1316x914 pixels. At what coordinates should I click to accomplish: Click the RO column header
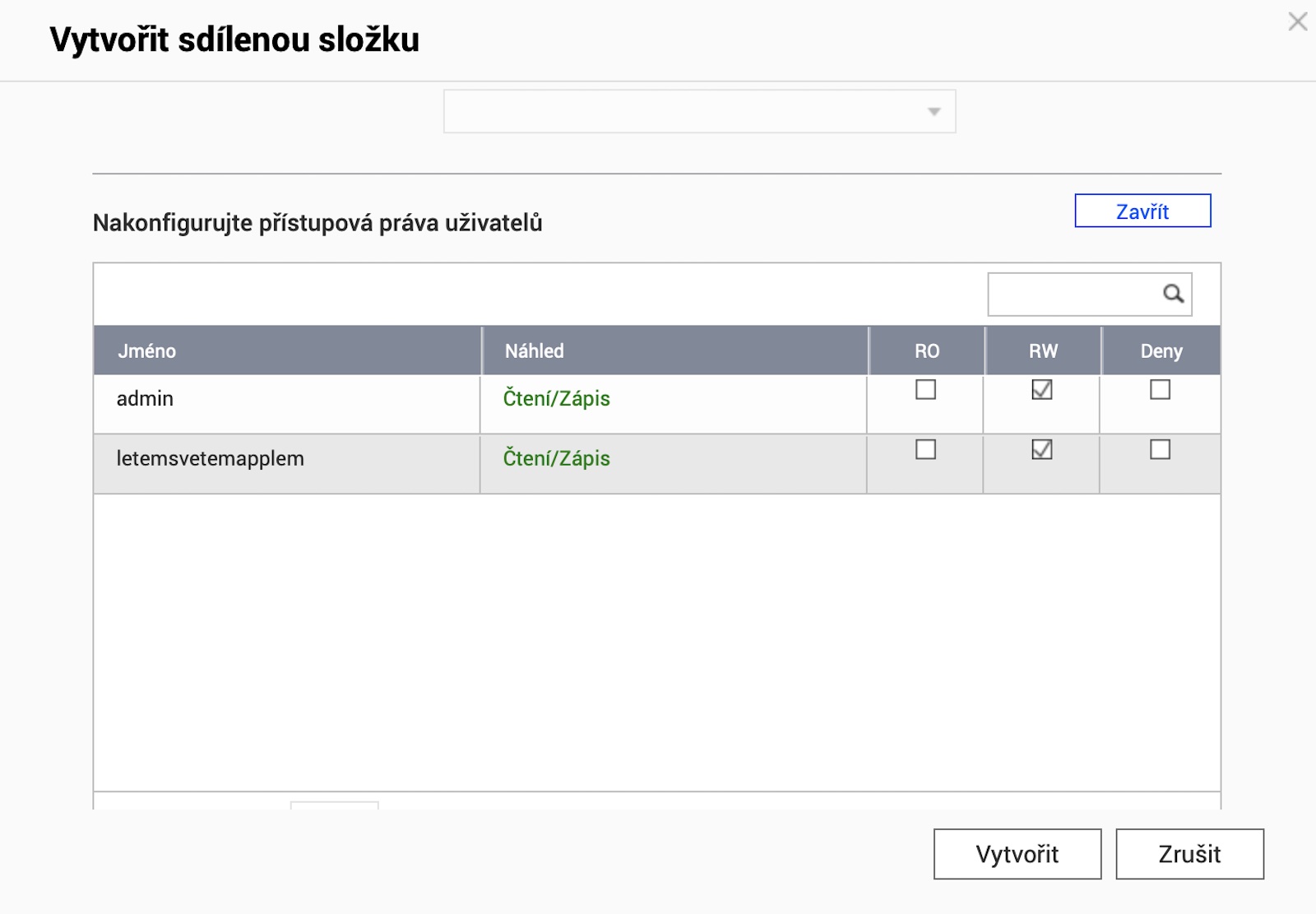click(926, 351)
